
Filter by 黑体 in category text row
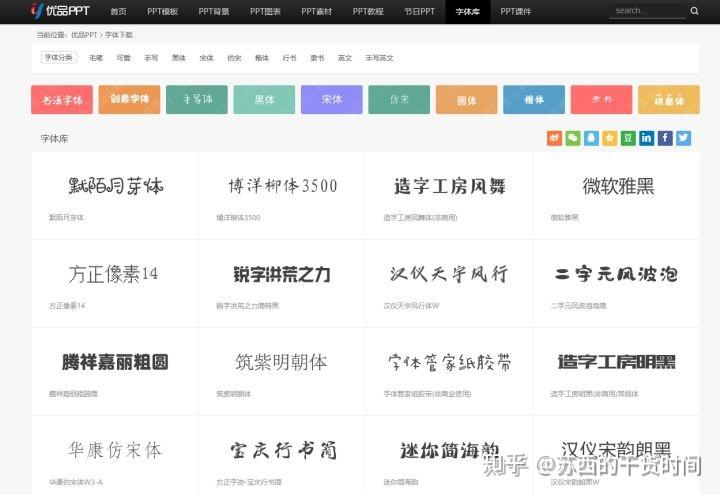(179, 58)
